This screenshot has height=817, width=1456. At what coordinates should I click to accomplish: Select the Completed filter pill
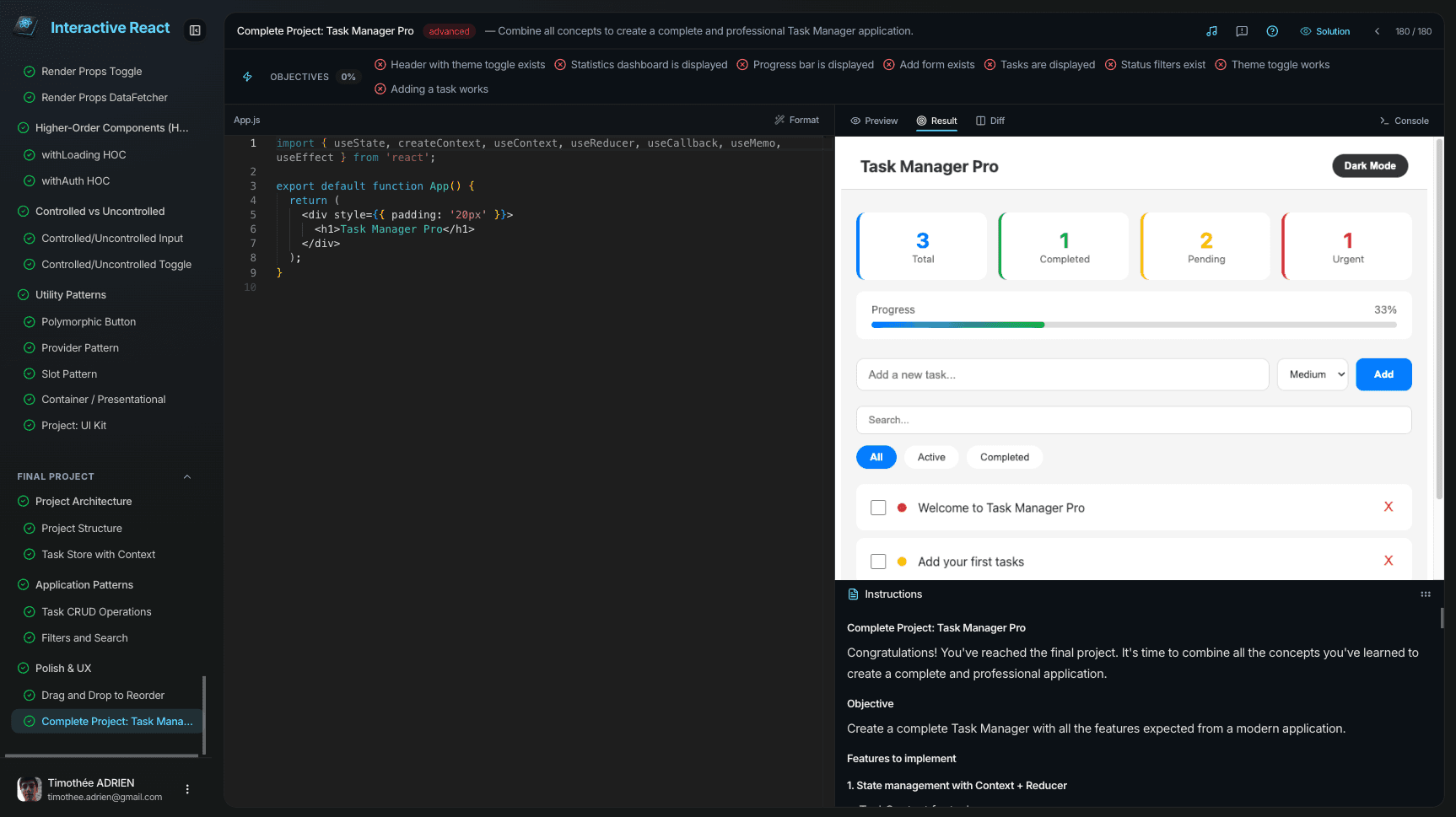coord(1004,456)
